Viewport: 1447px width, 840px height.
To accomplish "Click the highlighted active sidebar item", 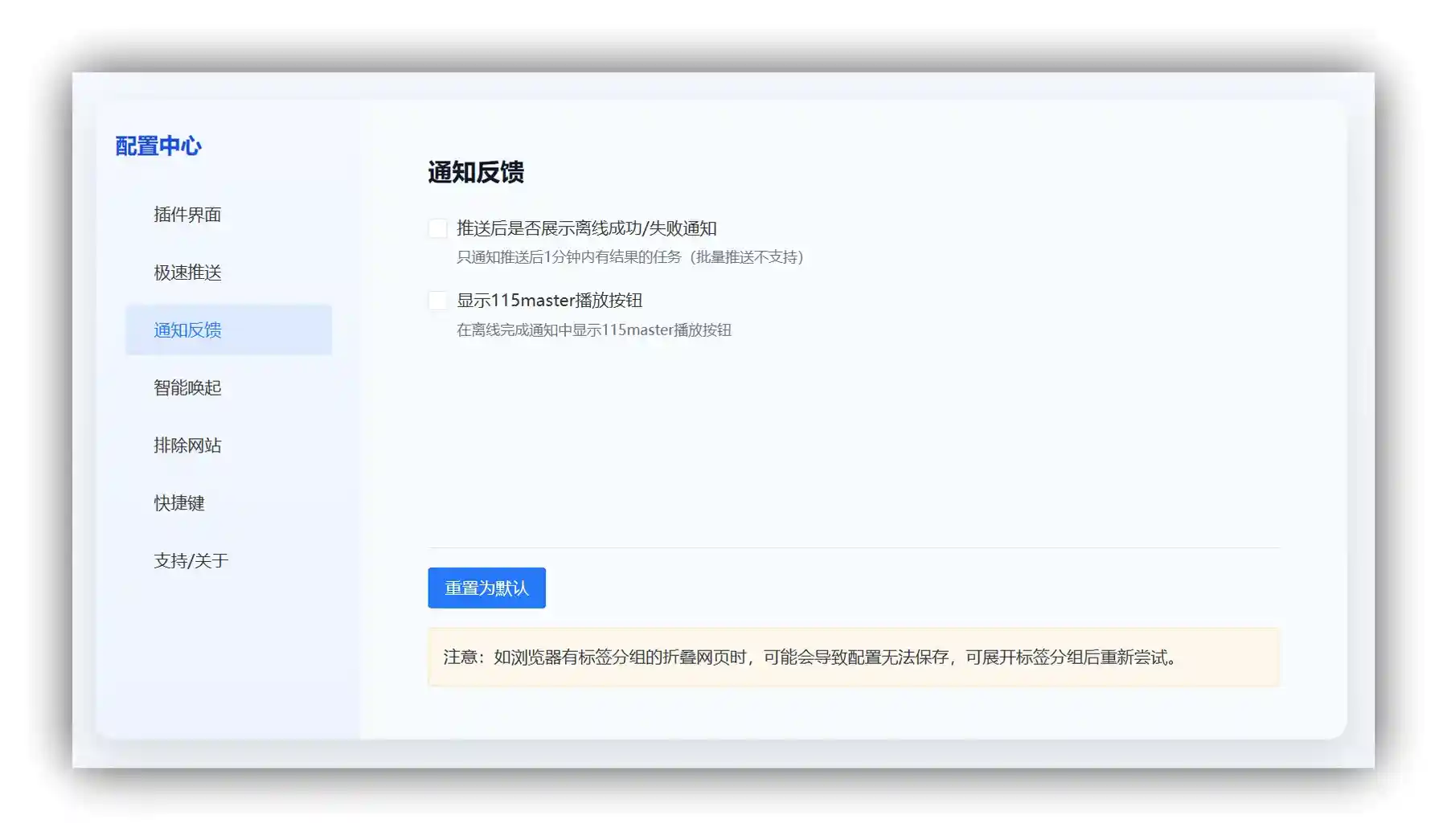I will click(x=228, y=330).
